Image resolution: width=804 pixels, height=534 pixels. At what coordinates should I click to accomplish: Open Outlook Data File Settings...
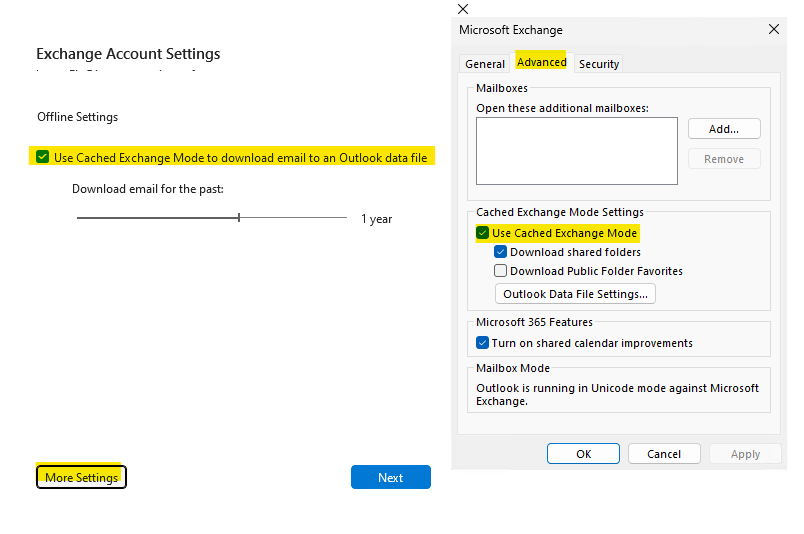coord(575,294)
